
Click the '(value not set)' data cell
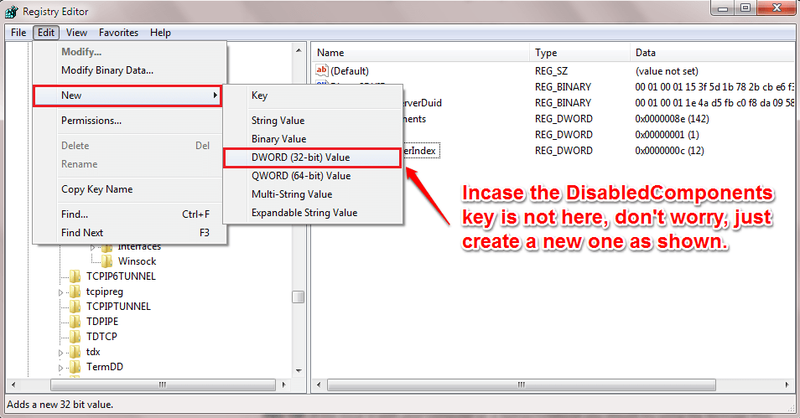666,71
